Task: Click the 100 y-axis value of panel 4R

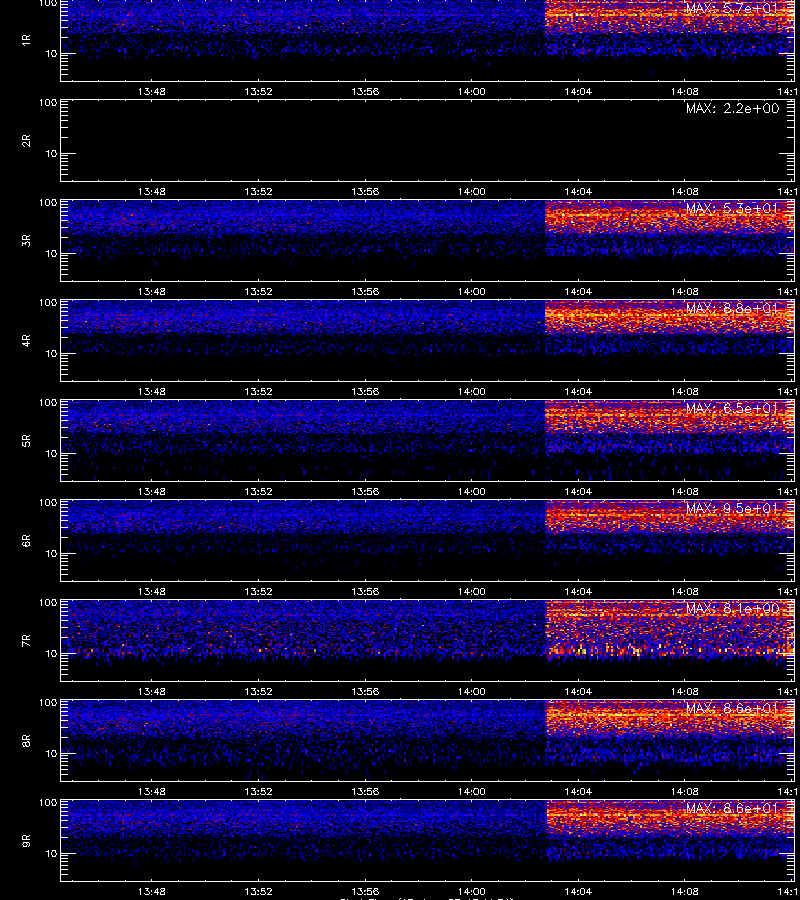Action: click(x=48, y=302)
